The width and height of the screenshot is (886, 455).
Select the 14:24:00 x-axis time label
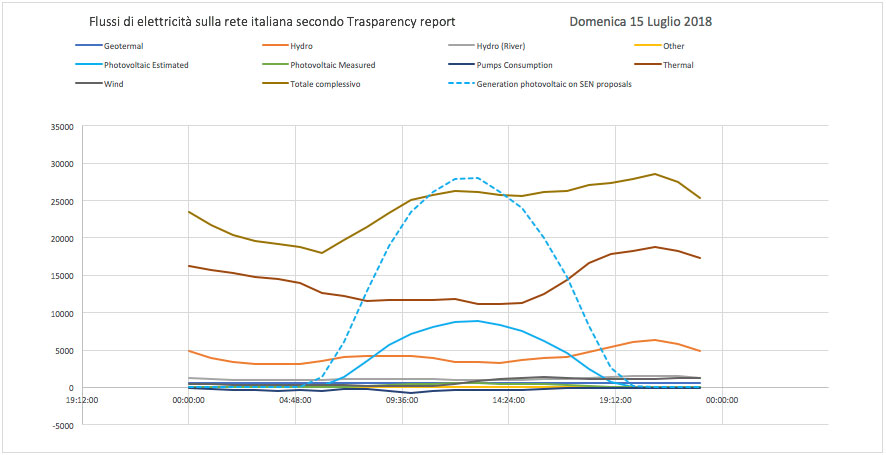508,400
